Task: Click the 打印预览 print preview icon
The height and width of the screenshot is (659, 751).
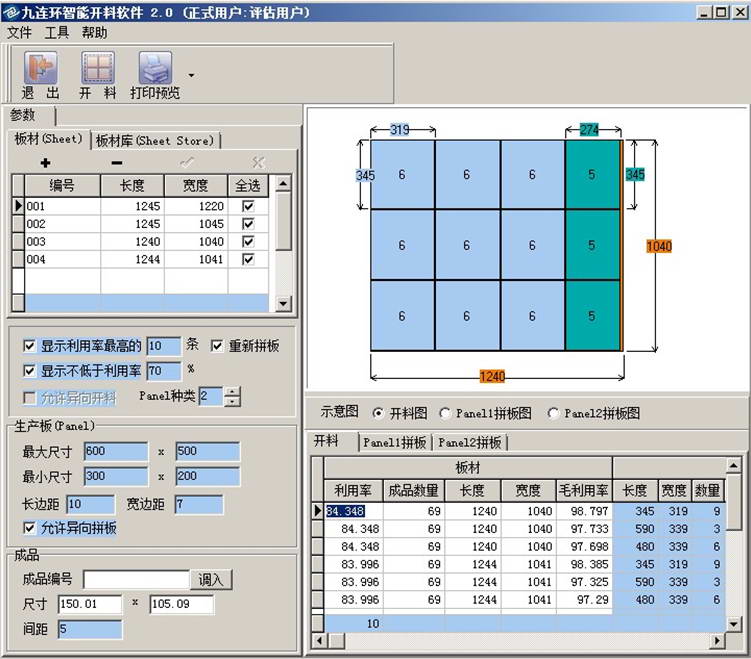Action: click(155, 68)
